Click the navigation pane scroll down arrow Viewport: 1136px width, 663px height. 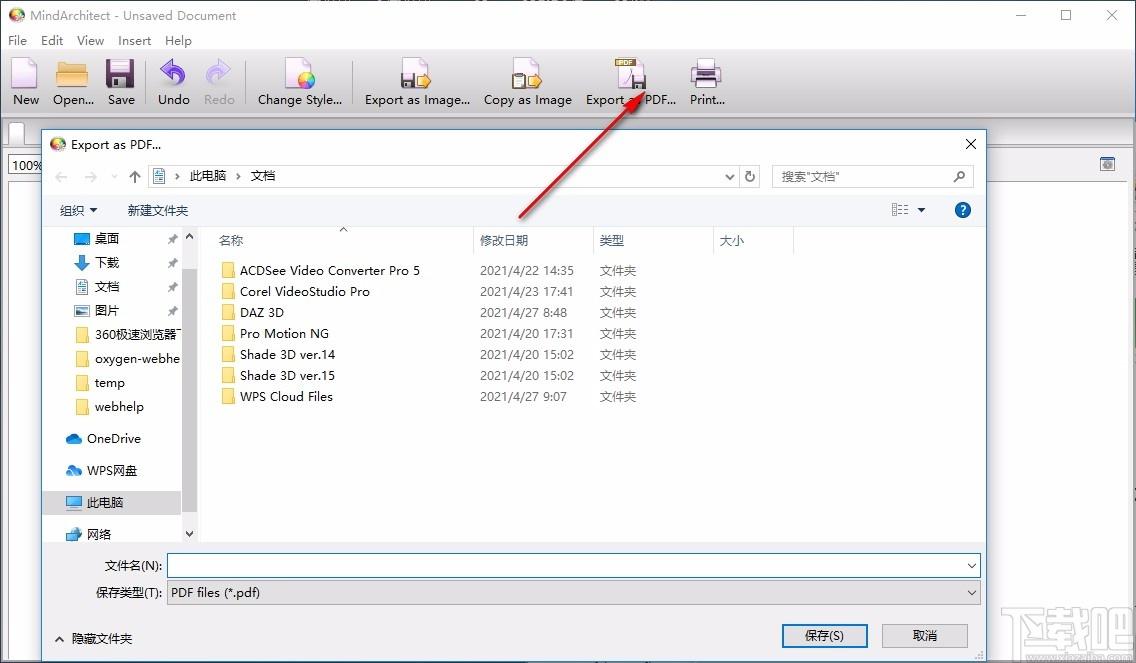tap(189, 534)
